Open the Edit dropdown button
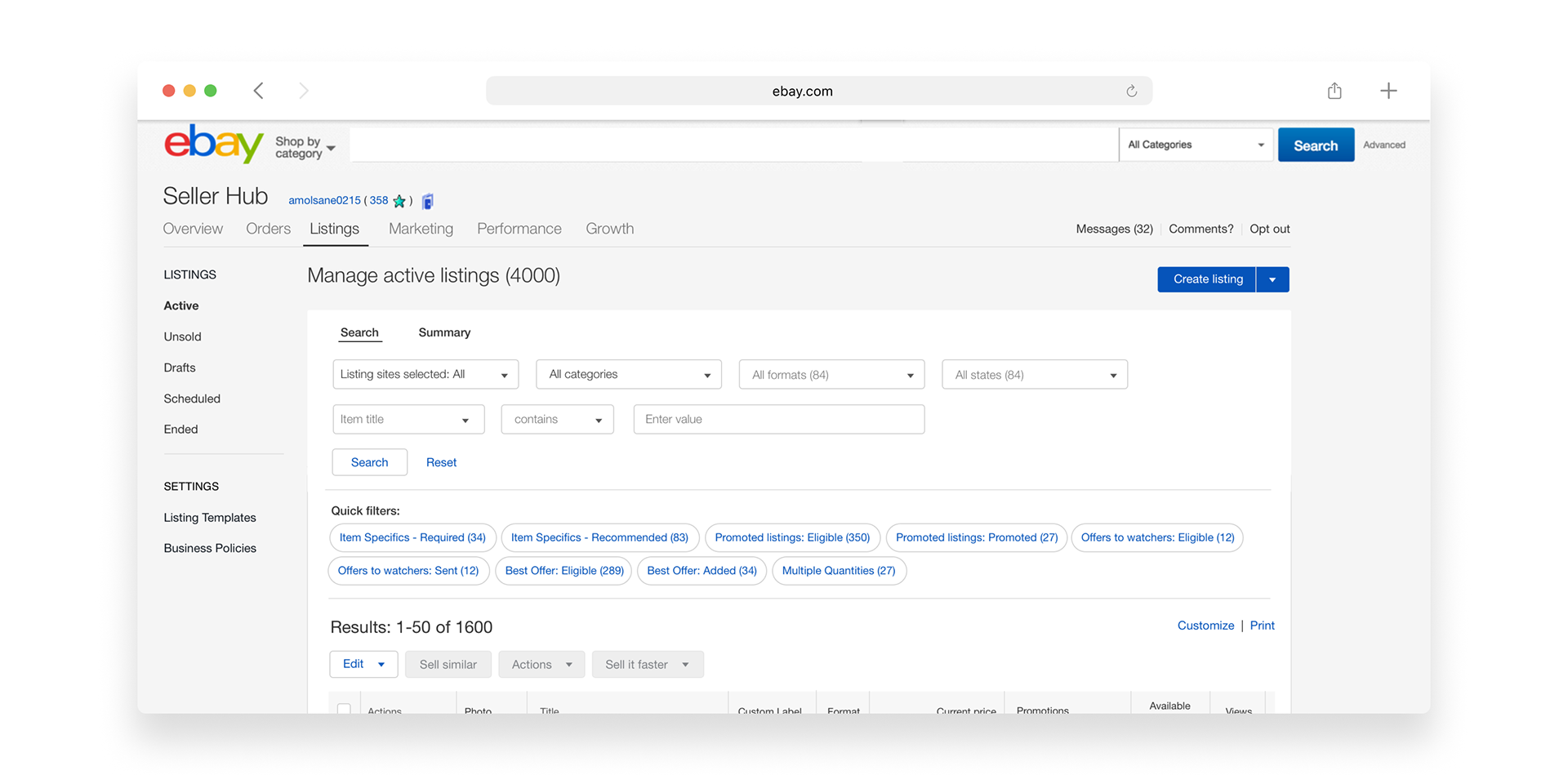 (x=363, y=665)
